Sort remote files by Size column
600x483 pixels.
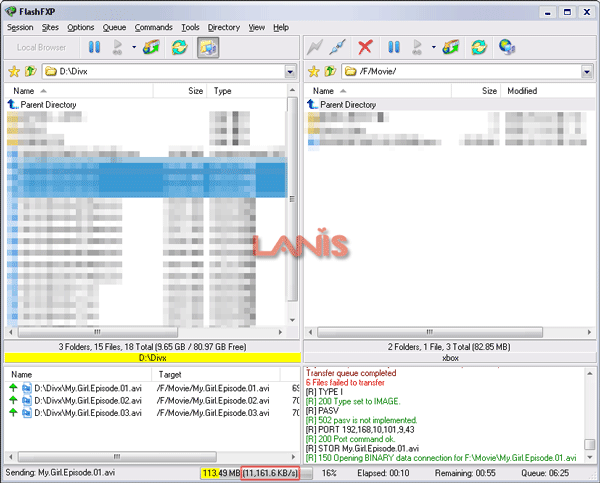coord(476,91)
